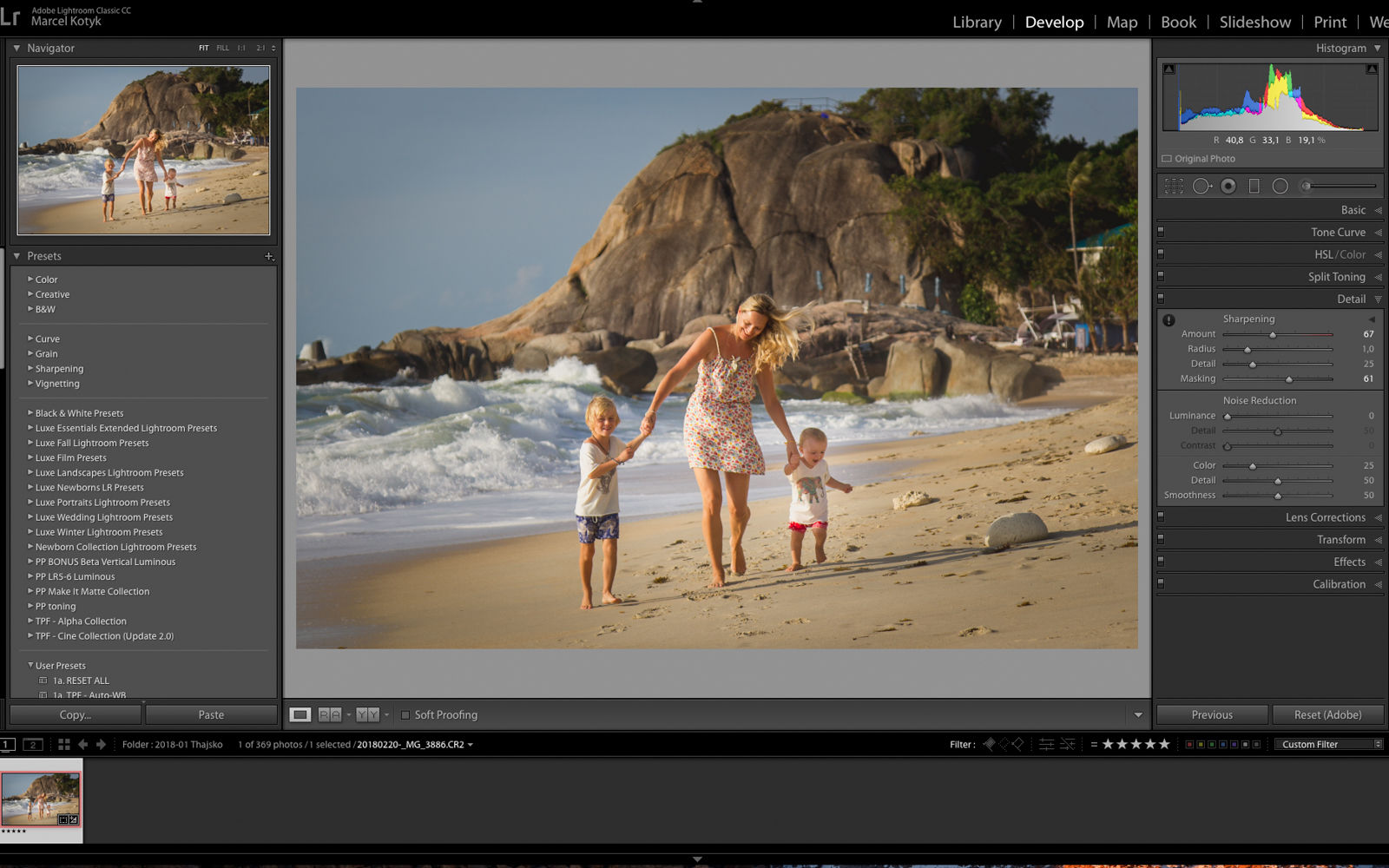Click the sharpening warning exclamation icon
1389x868 pixels.
(1168, 319)
